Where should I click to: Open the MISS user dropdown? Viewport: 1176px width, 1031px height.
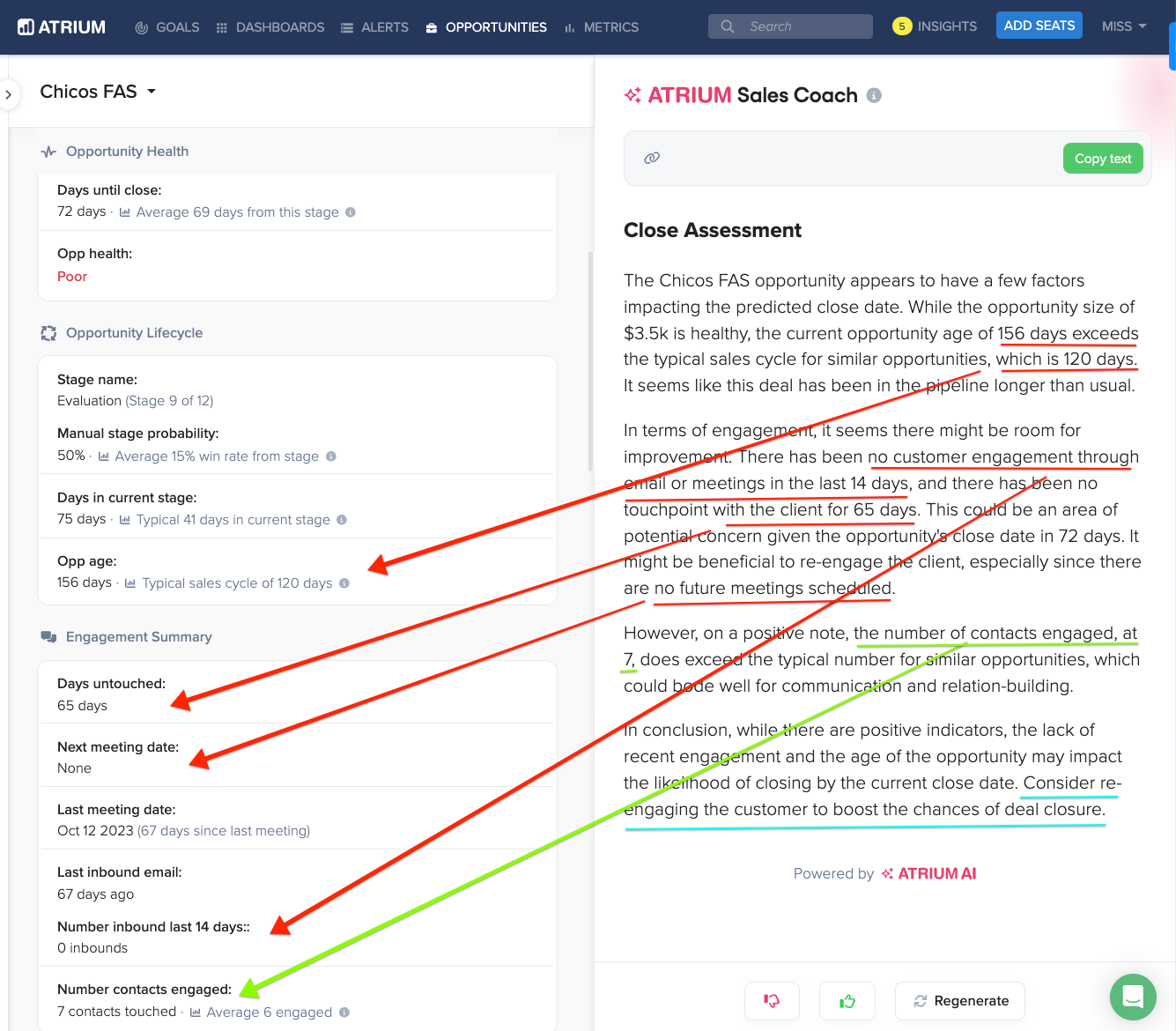(x=1124, y=26)
